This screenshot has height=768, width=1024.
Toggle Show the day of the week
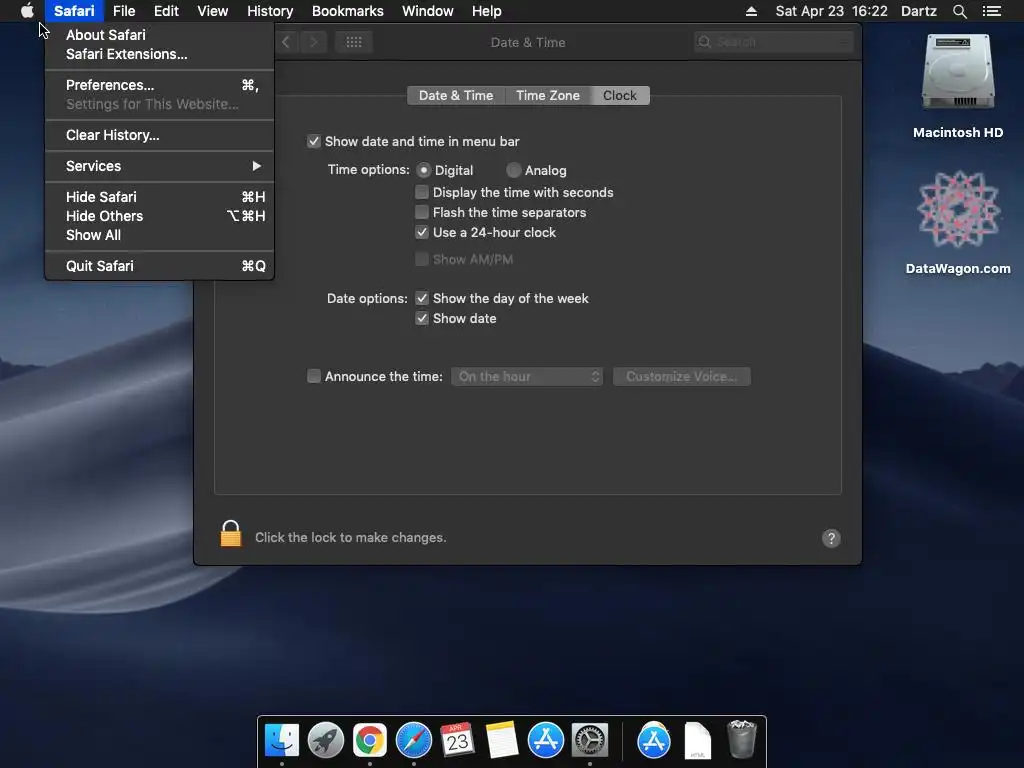click(422, 298)
